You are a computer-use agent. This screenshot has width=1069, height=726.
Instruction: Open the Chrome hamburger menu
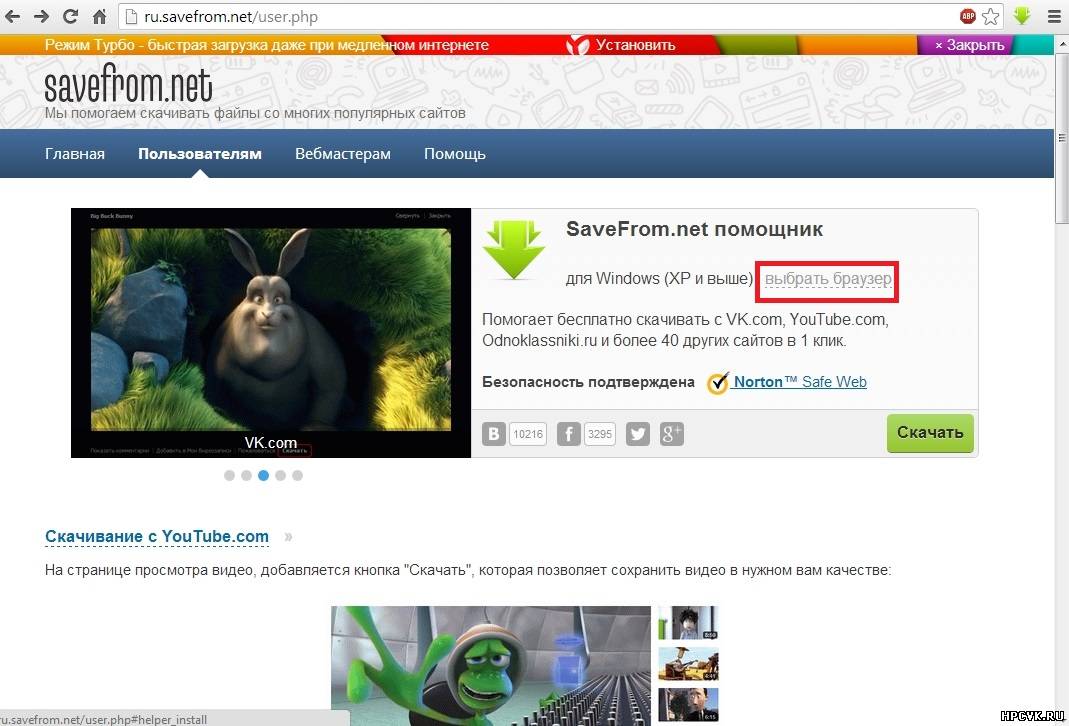pyautogui.click(x=1054, y=16)
